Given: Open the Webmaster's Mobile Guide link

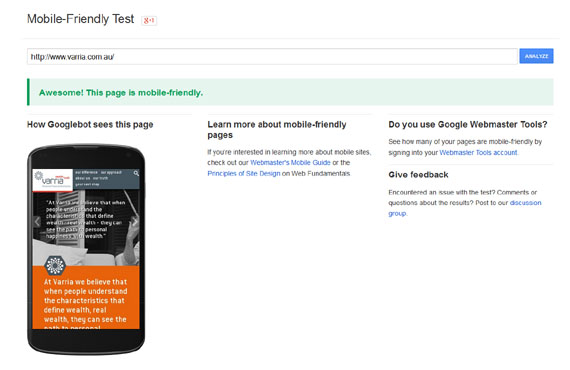Looking at the screenshot, I should [x=290, y=162].
